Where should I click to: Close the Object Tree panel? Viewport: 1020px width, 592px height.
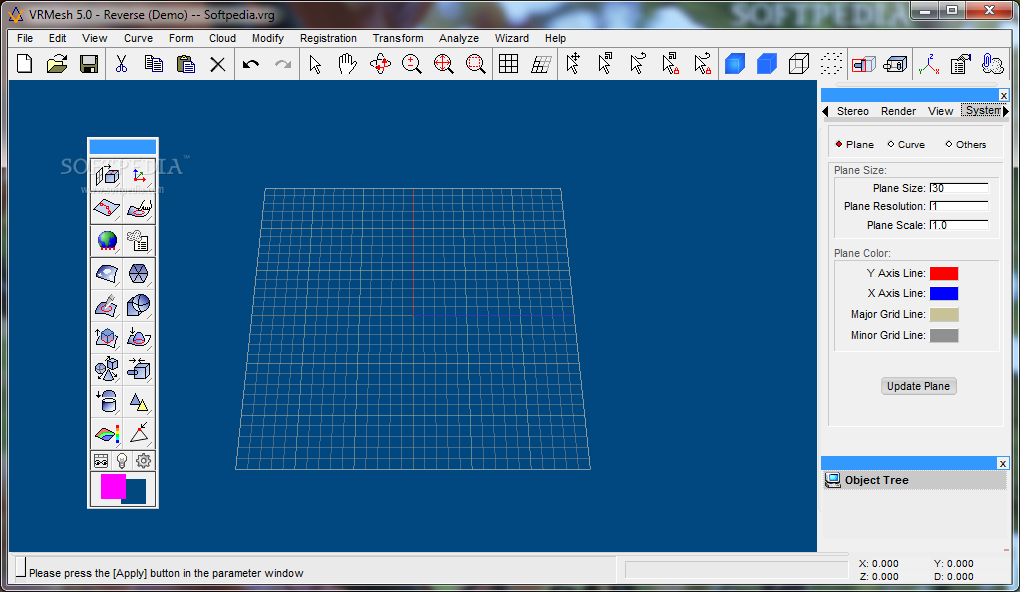pos(1002,463)
